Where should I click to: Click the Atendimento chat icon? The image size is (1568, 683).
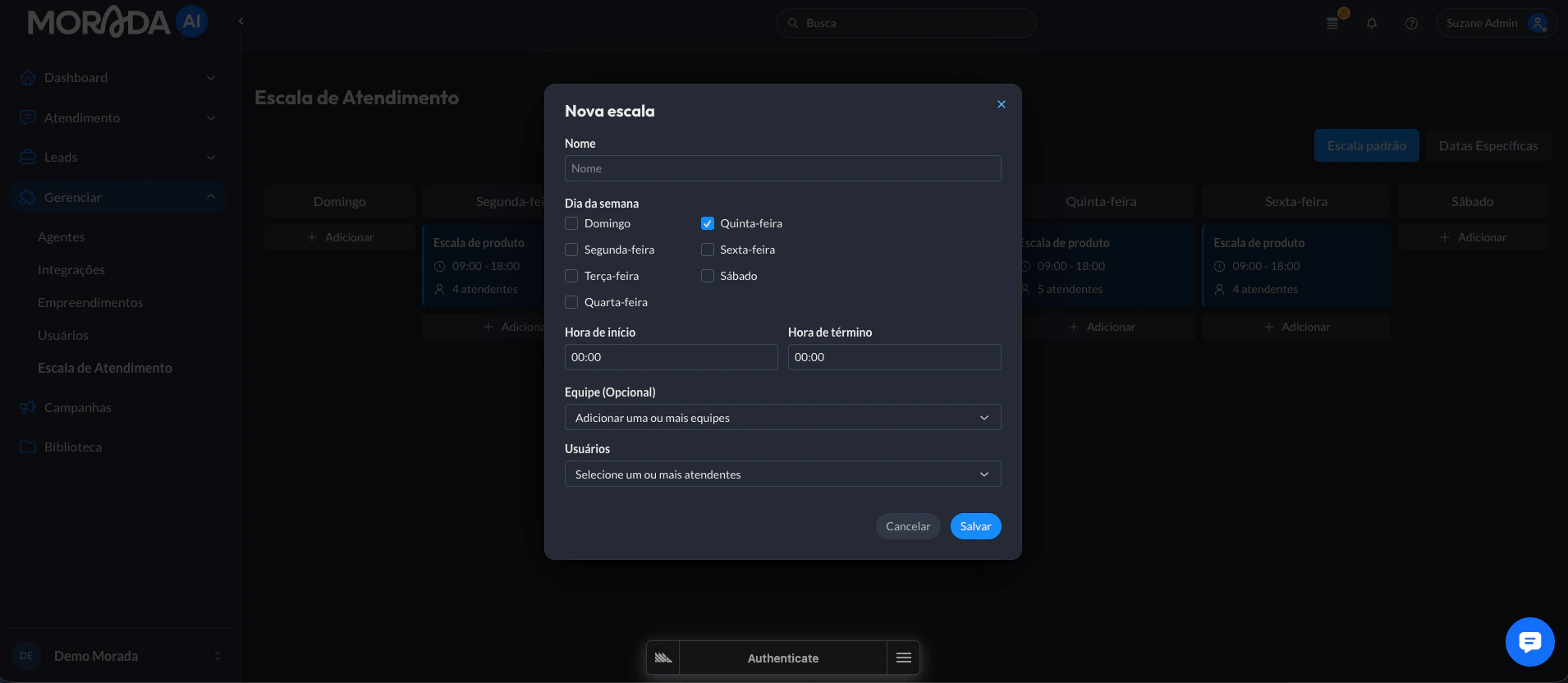(x=28, y=117)
